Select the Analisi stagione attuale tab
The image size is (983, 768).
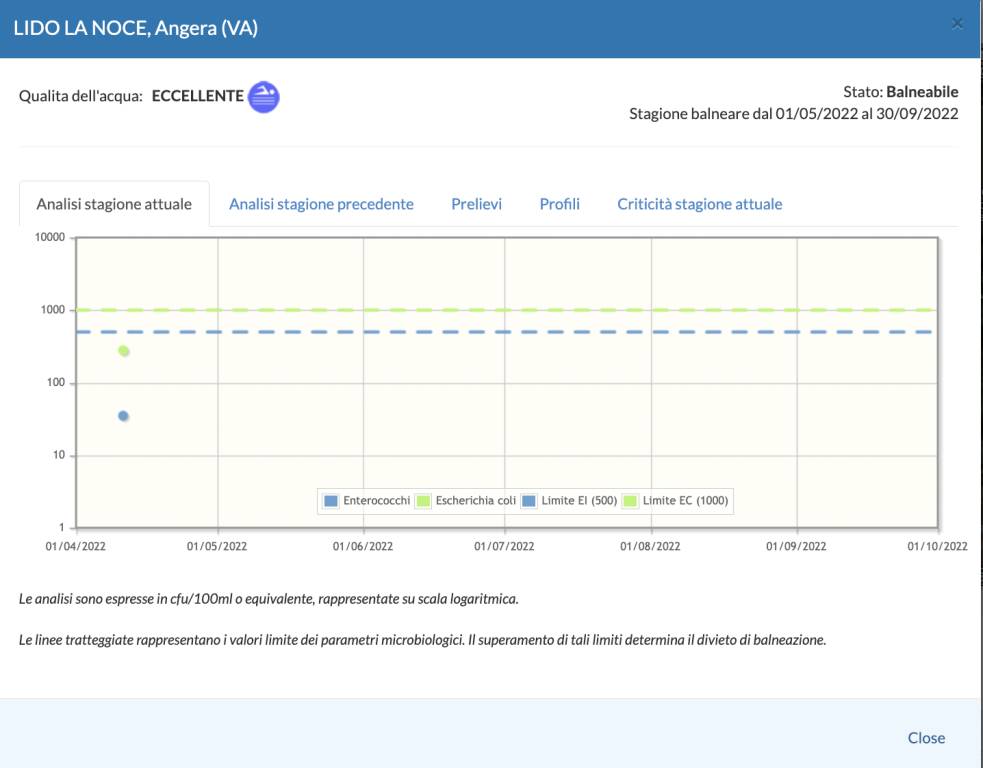pyautogui.click(x=114, y=204)
